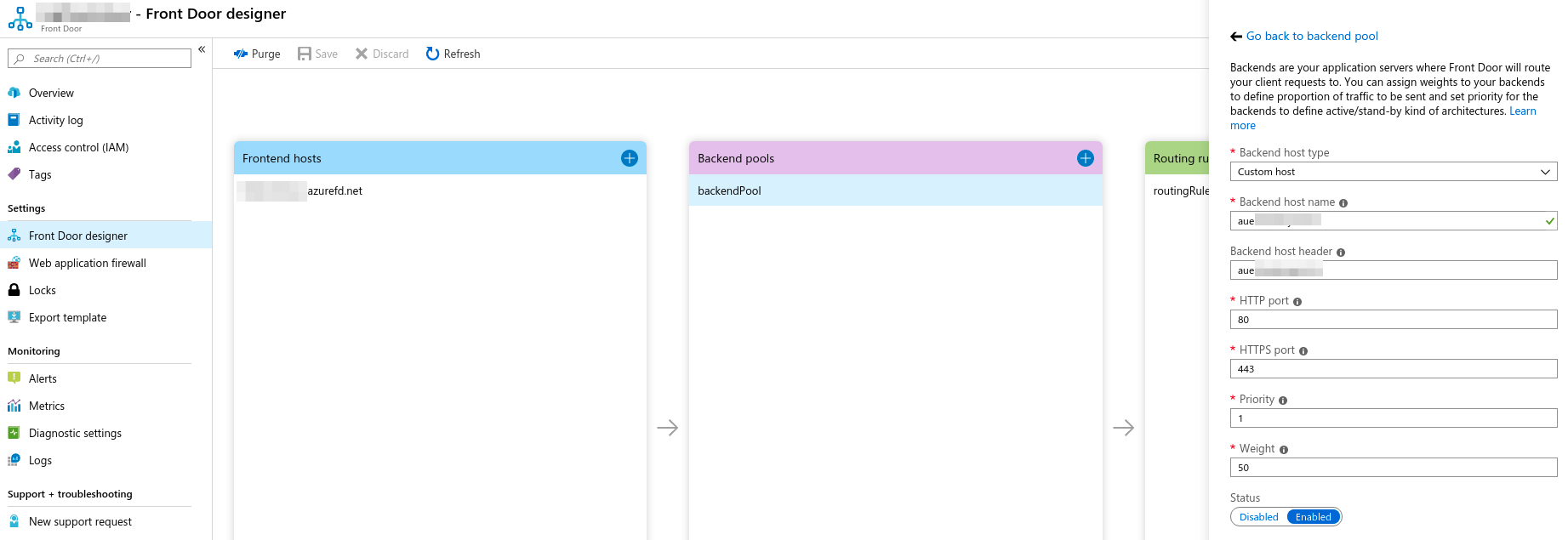Click the New support request icon
This screenshot has height=540, width=1568.
(14, 521)
